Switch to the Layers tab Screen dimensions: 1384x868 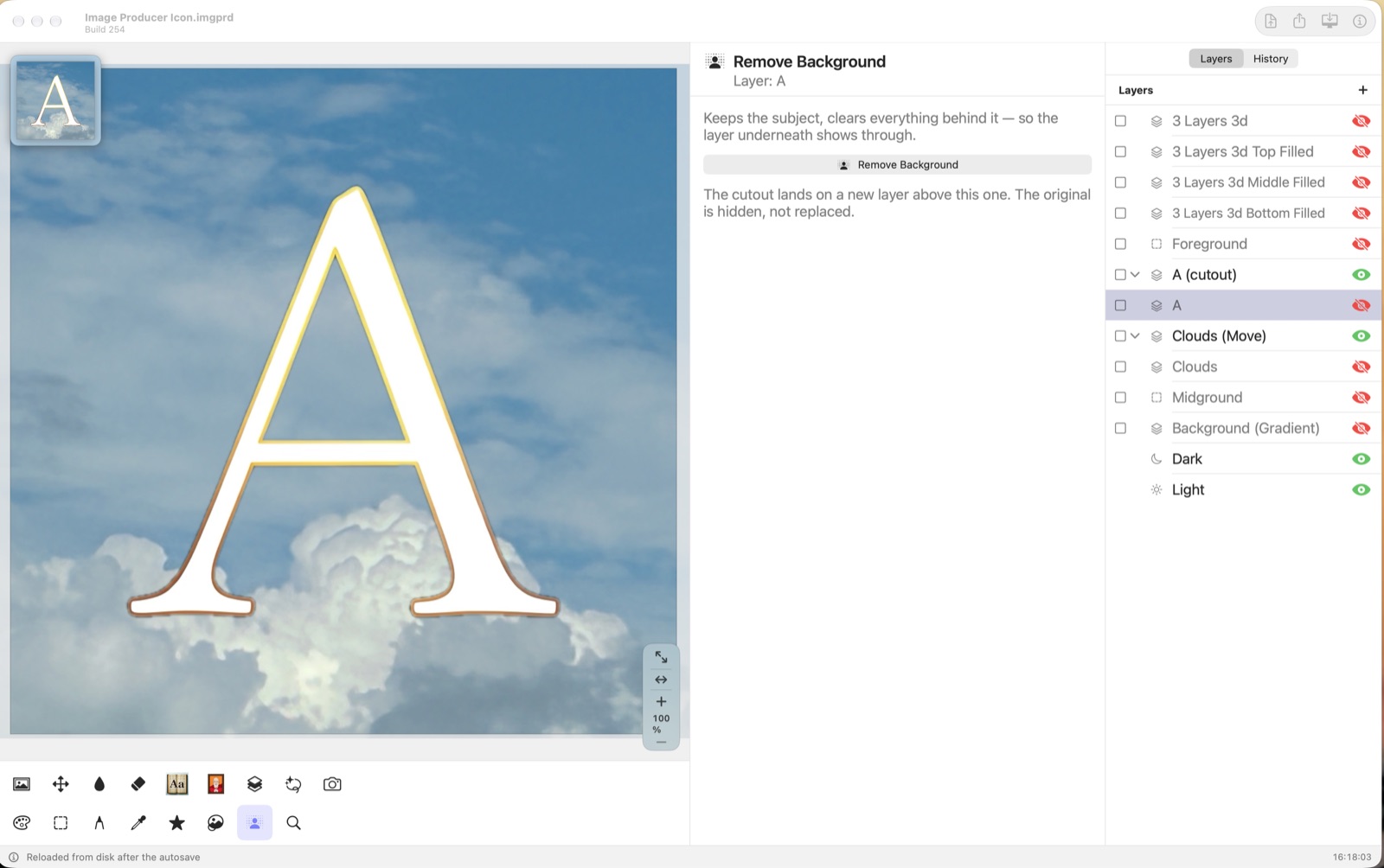(x=1215, y=59)
